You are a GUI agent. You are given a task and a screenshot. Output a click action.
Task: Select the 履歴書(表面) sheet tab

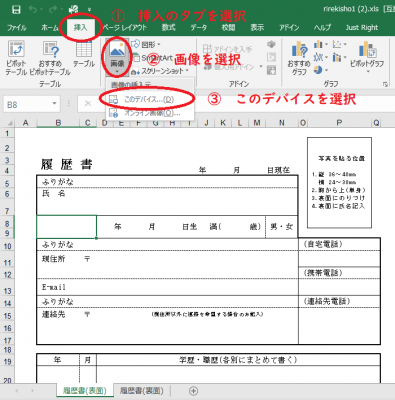click(85, 391)
